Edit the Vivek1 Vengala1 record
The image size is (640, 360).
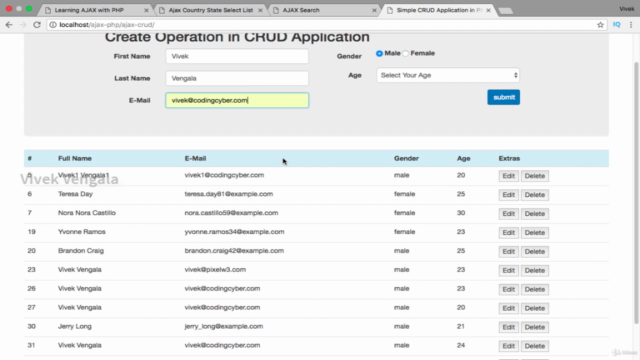tap(509, 176)
